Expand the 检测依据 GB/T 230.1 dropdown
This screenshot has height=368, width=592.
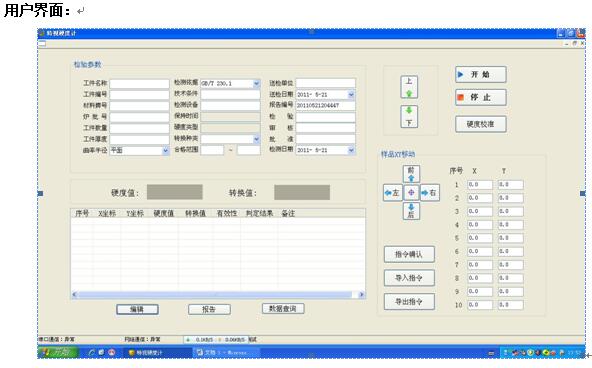coord(256,83)
